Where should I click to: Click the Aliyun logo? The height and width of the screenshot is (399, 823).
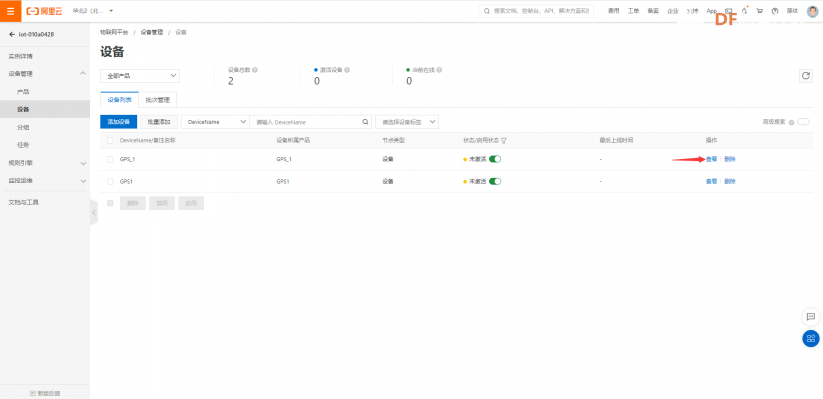[44, 11]
